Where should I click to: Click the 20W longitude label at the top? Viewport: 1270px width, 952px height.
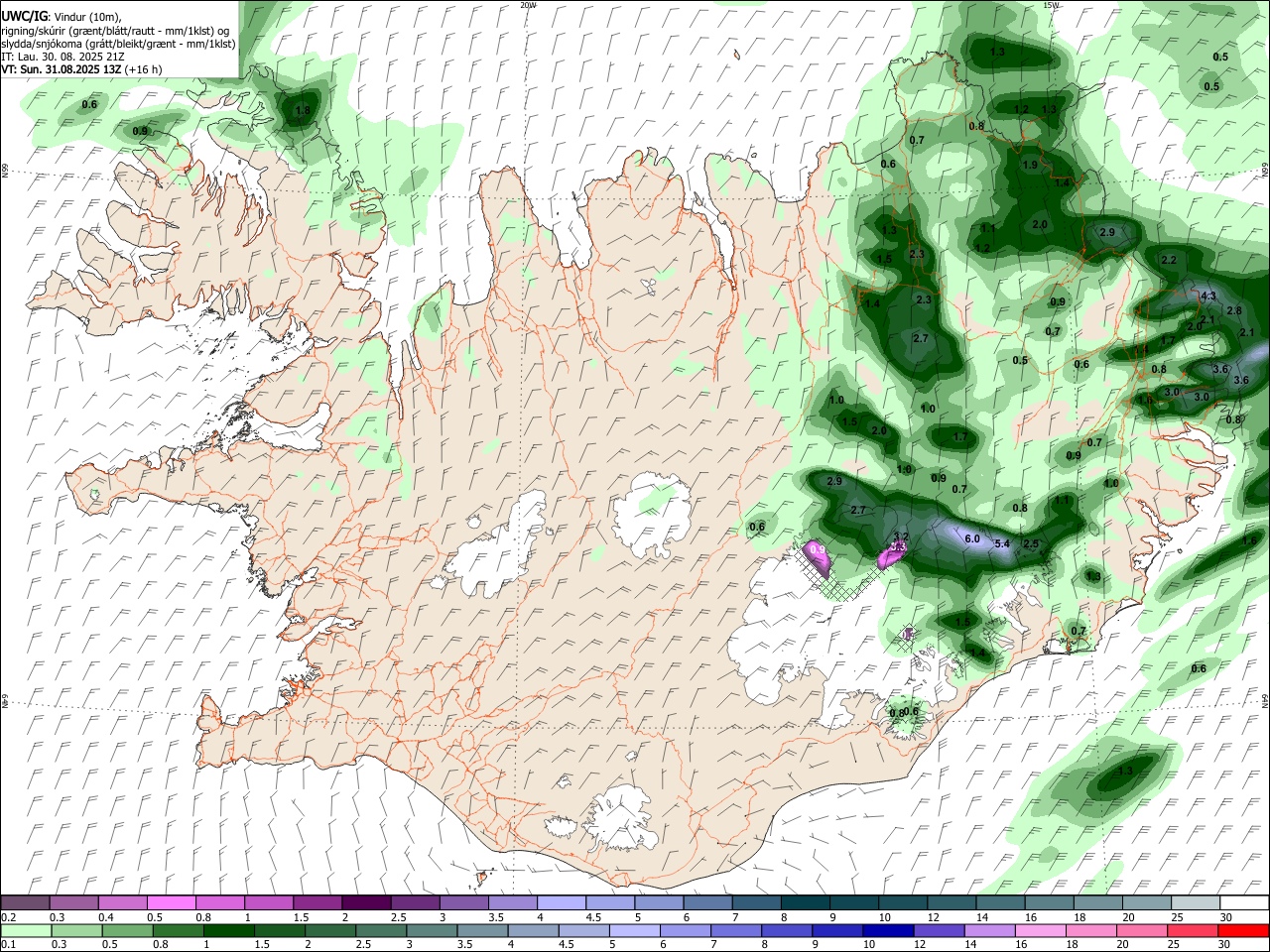click(528, 5)
